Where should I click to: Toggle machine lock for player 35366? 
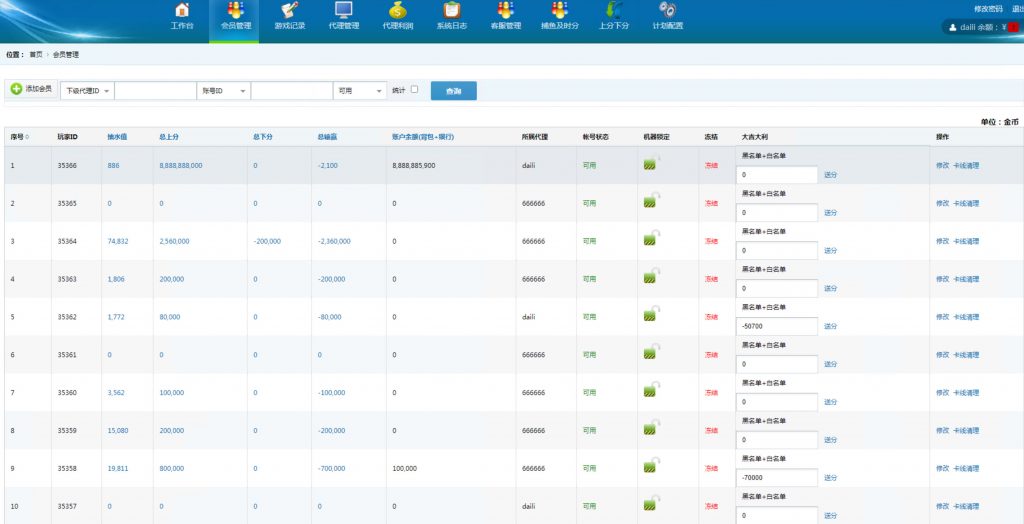(651, 162)
